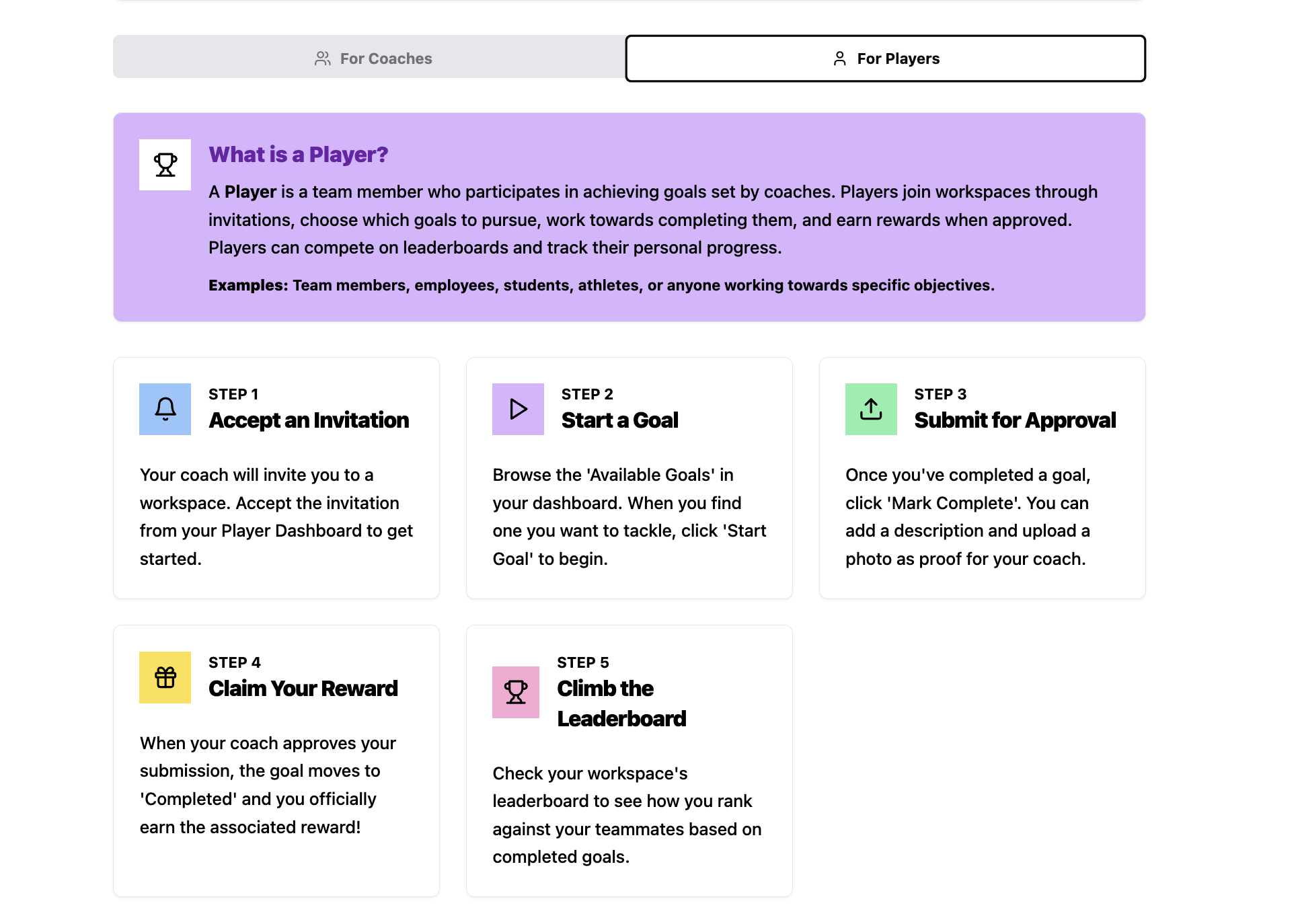The width and height of the screenshot is (1298, 924).
Task: Click the Step 3 text about Mark Complete
Action: coord(967,516)
